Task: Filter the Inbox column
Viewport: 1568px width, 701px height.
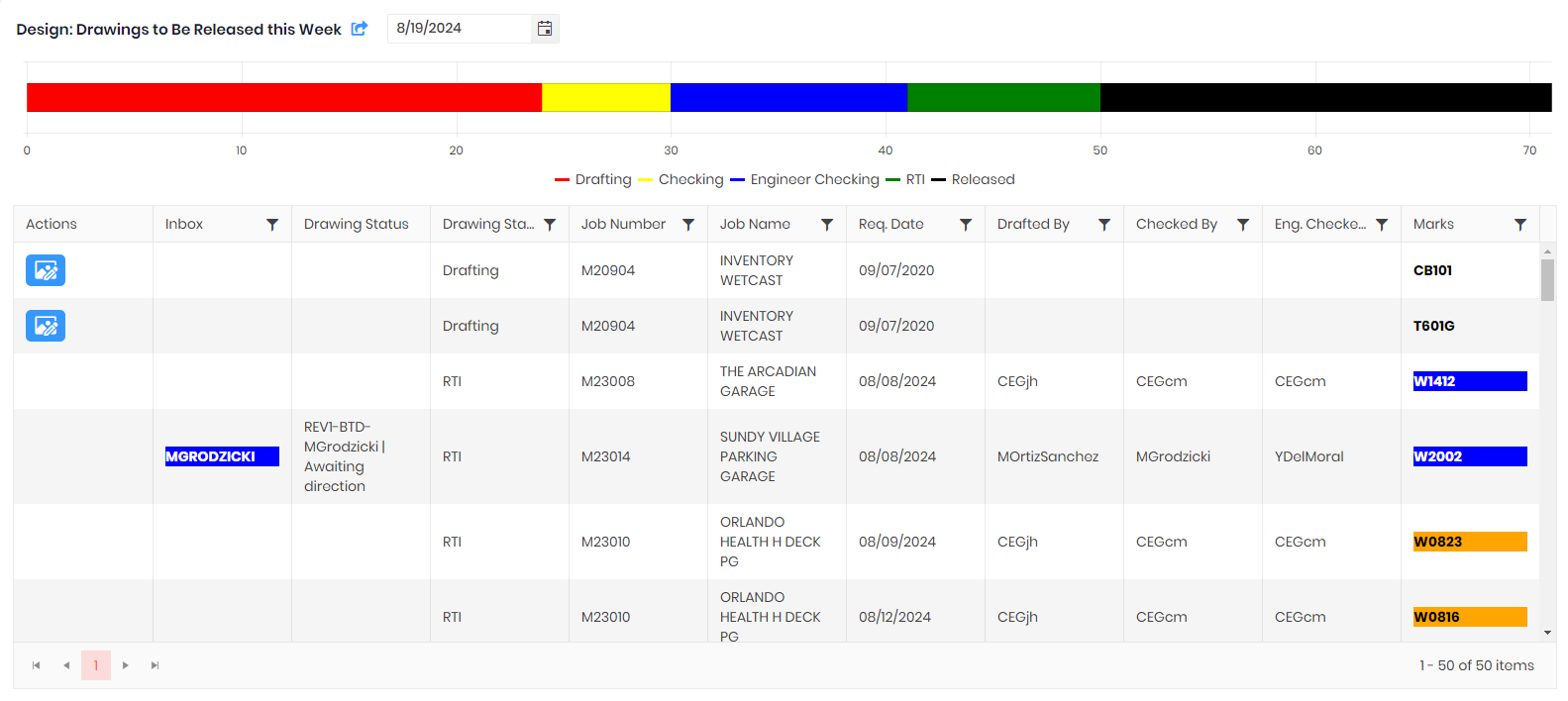Action: pos(272,225)
